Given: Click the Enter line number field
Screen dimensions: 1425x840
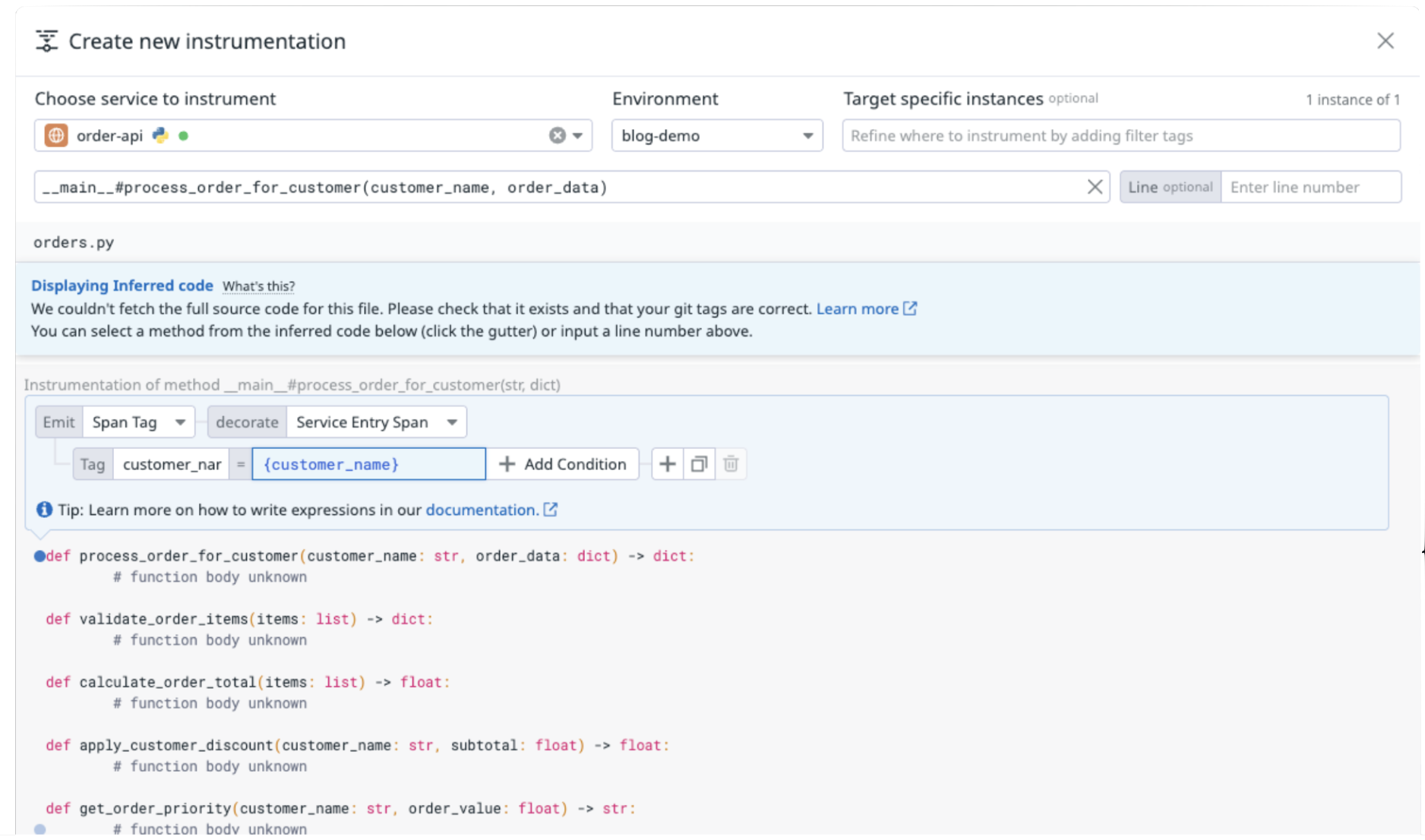Looking at the screenshot, I should pyautogui.click(x=1310, y=187).
